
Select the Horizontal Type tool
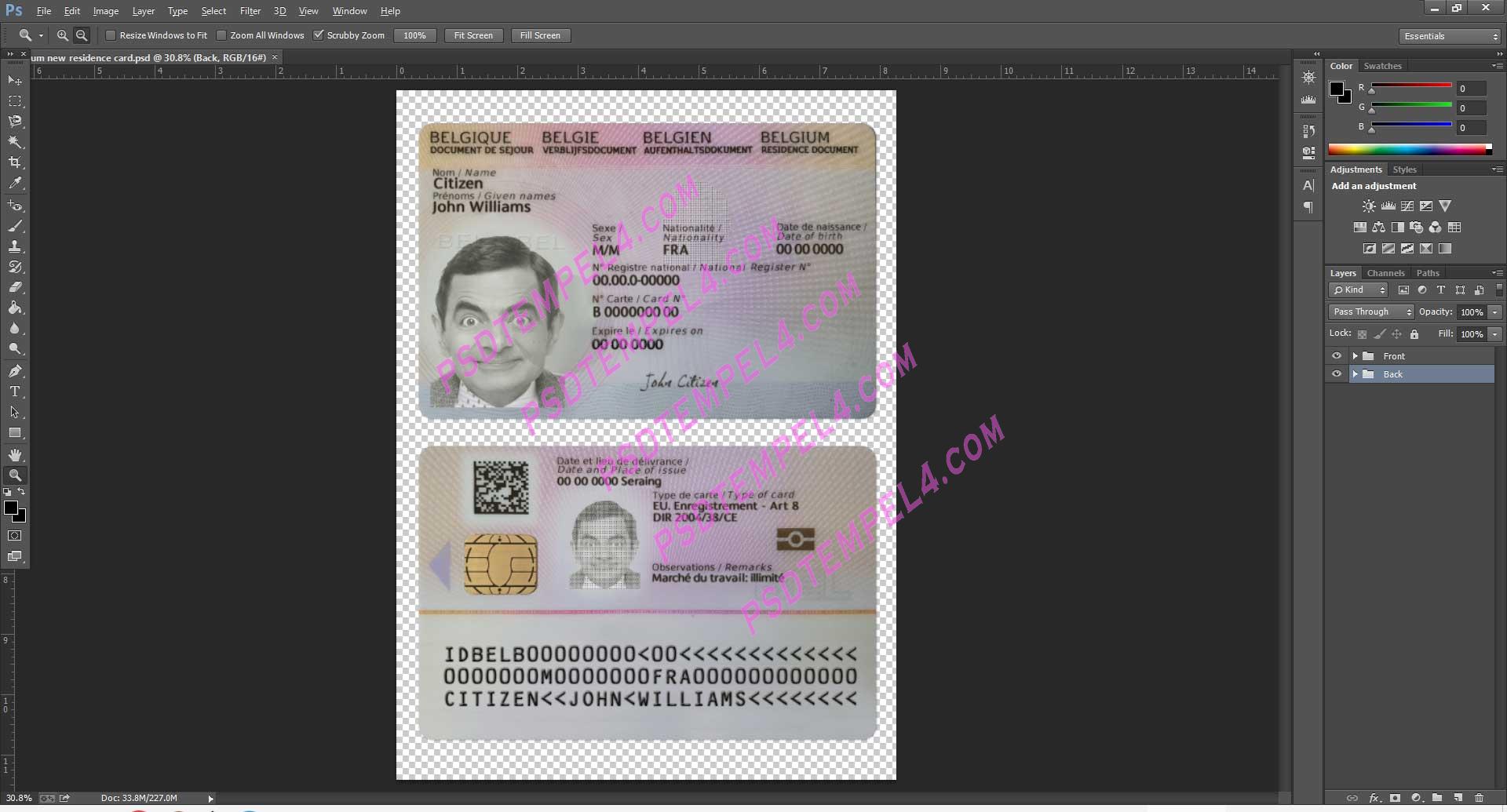[x=15, y=391]
